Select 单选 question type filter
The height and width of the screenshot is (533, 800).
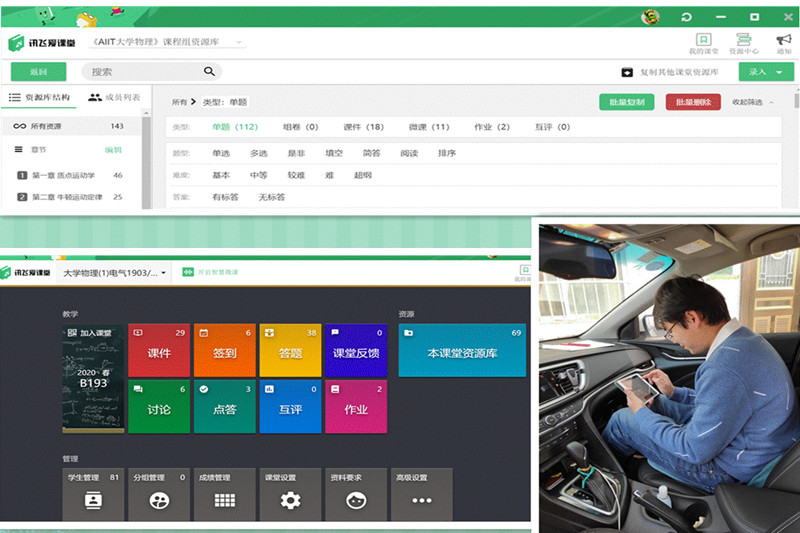click(x=221, y=153)
